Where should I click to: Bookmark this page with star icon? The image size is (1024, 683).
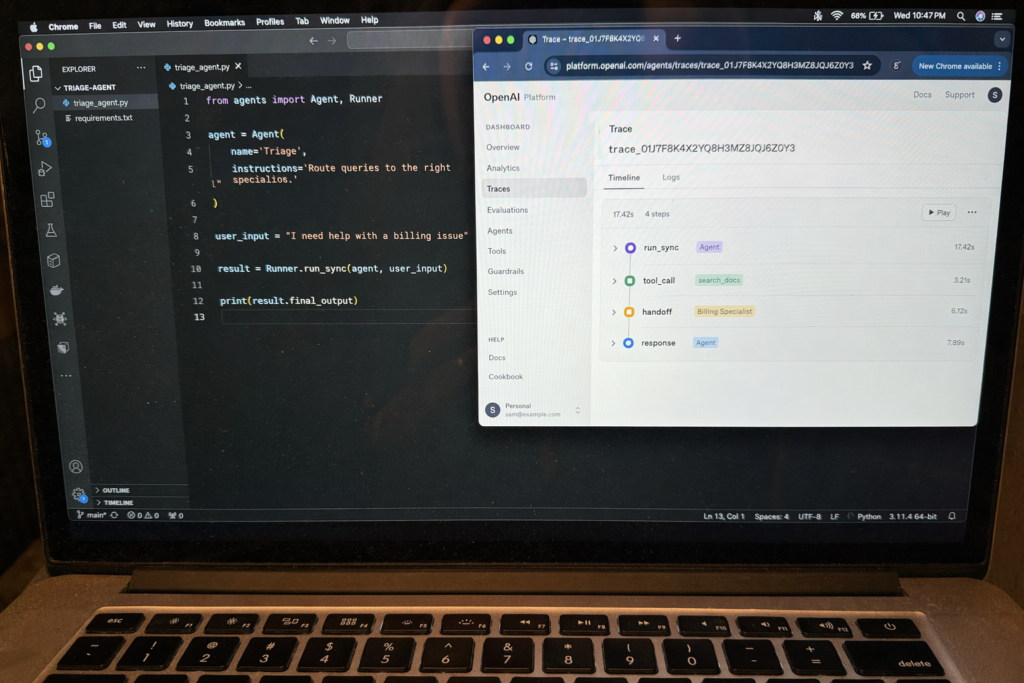click(867, 65)
